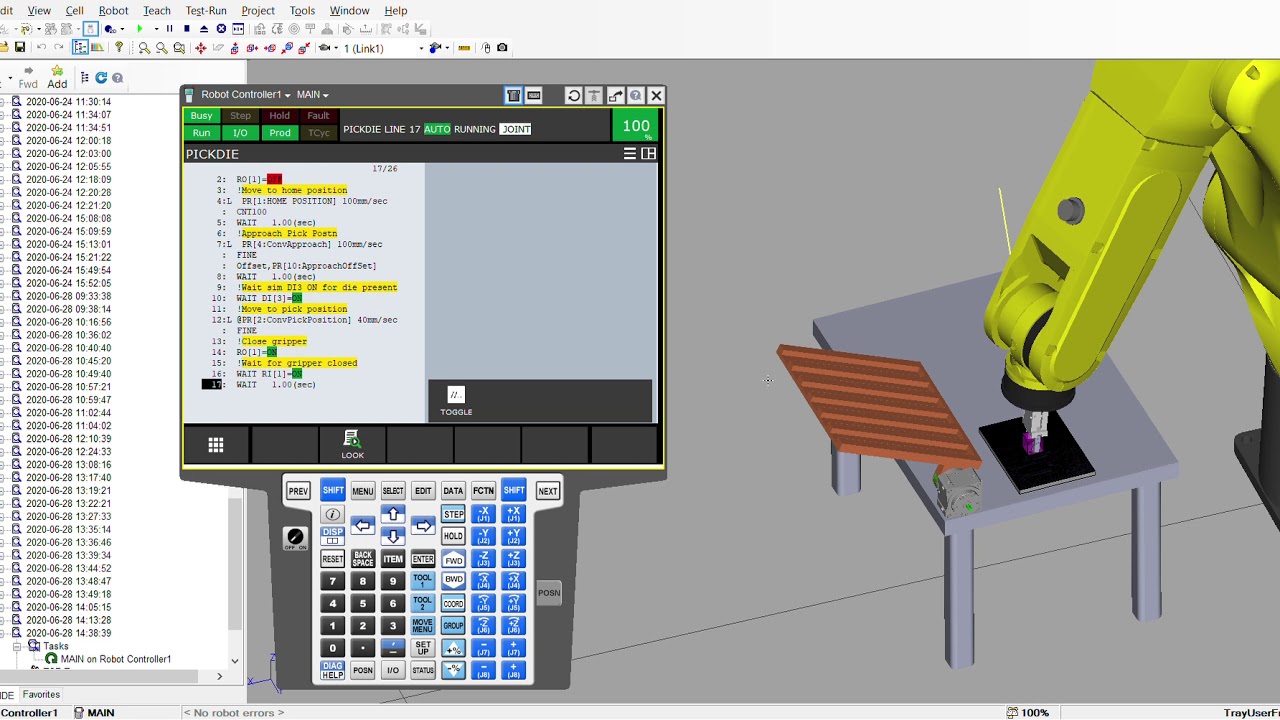Click the +X (J1) jog key

(513, 514)
